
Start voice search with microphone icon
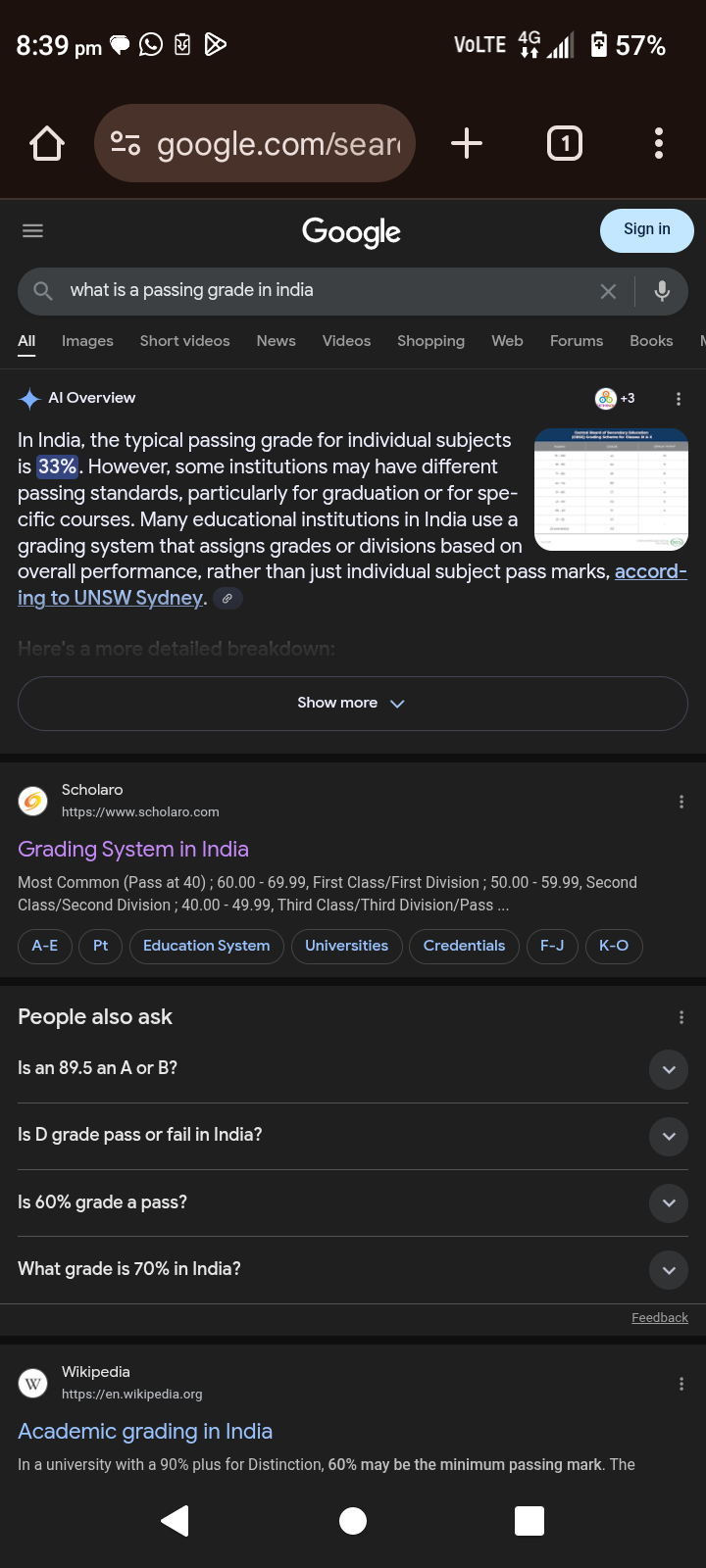pyautogui.click(x=662, y=291)
